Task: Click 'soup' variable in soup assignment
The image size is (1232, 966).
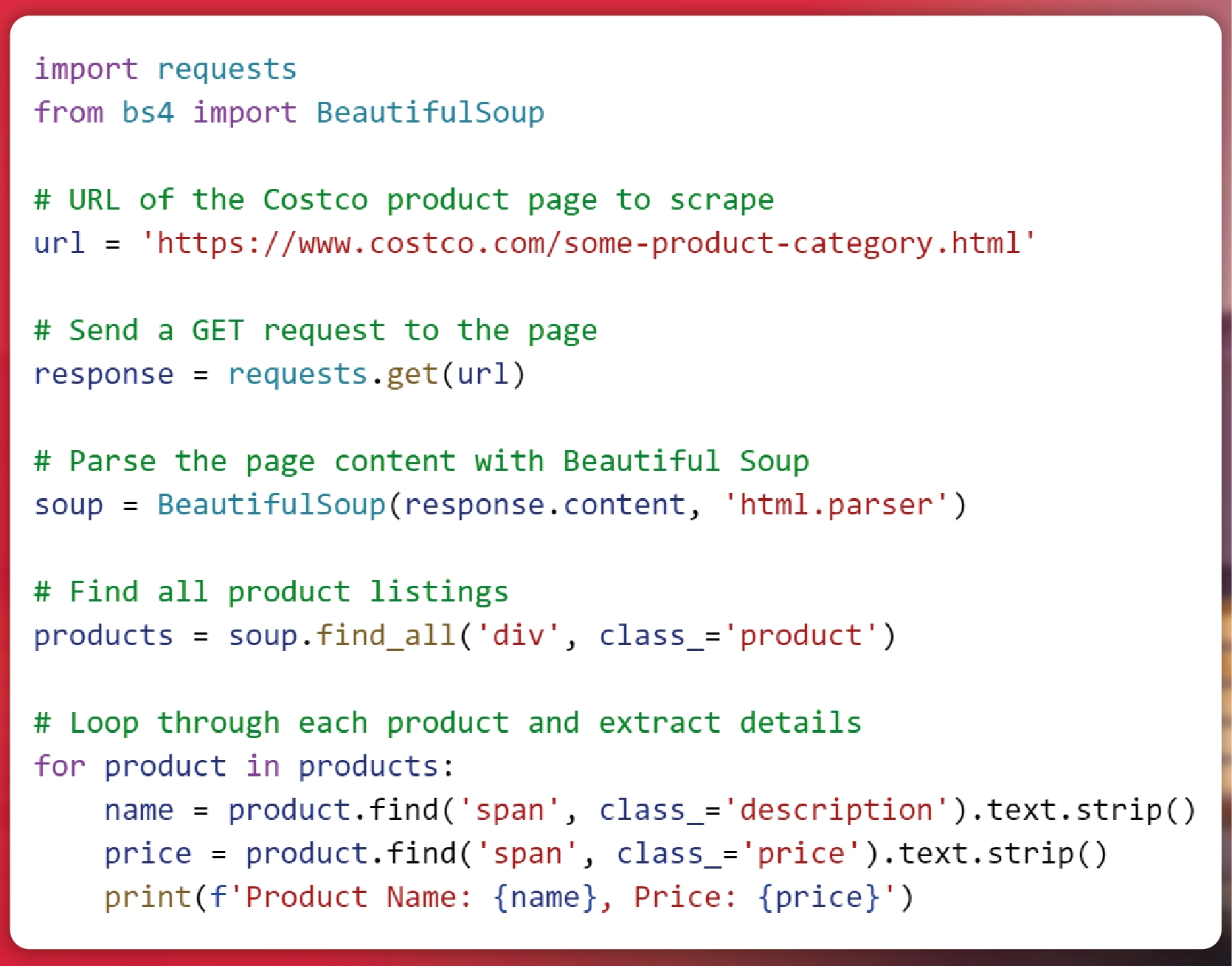Action: (69, 505)
